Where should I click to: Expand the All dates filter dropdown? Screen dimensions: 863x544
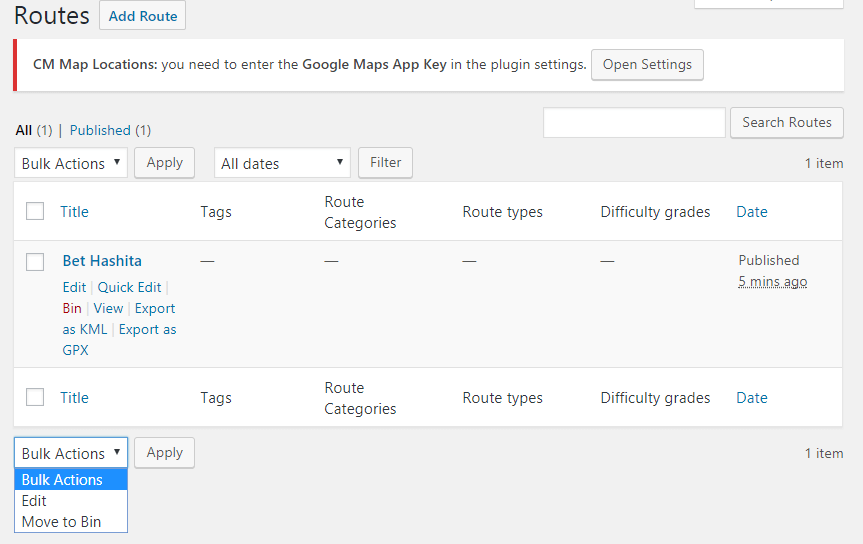(282, 163)
